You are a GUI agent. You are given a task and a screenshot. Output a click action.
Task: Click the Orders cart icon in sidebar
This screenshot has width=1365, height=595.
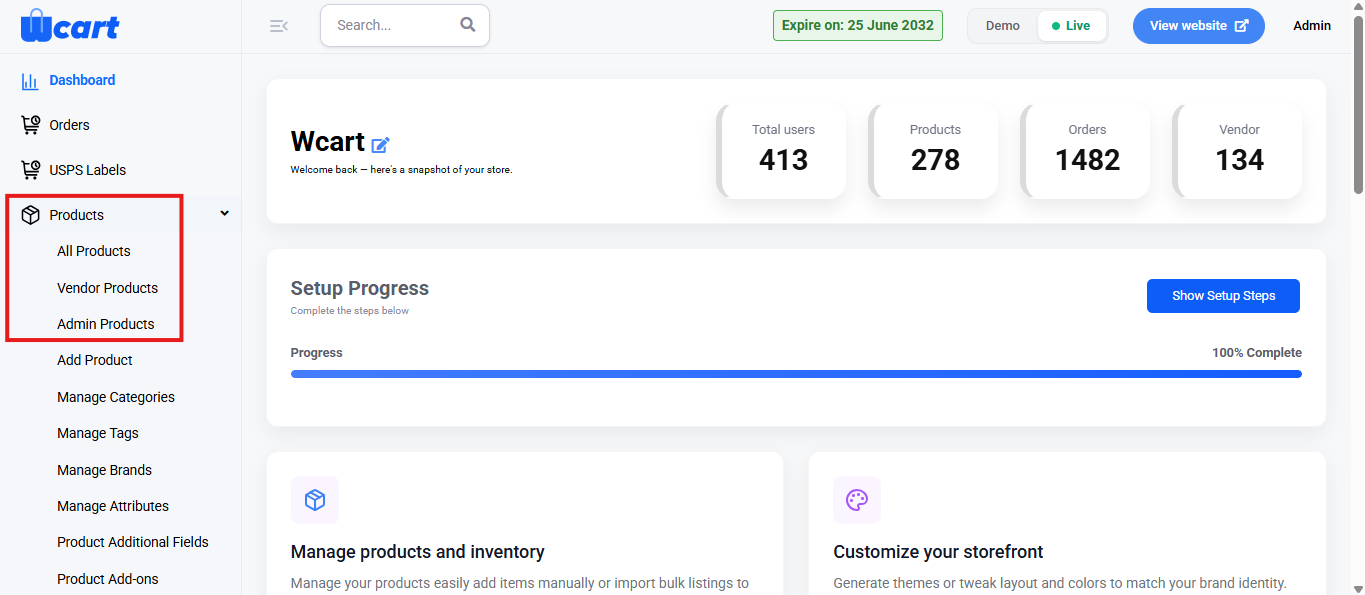click(x=30, y=125)
